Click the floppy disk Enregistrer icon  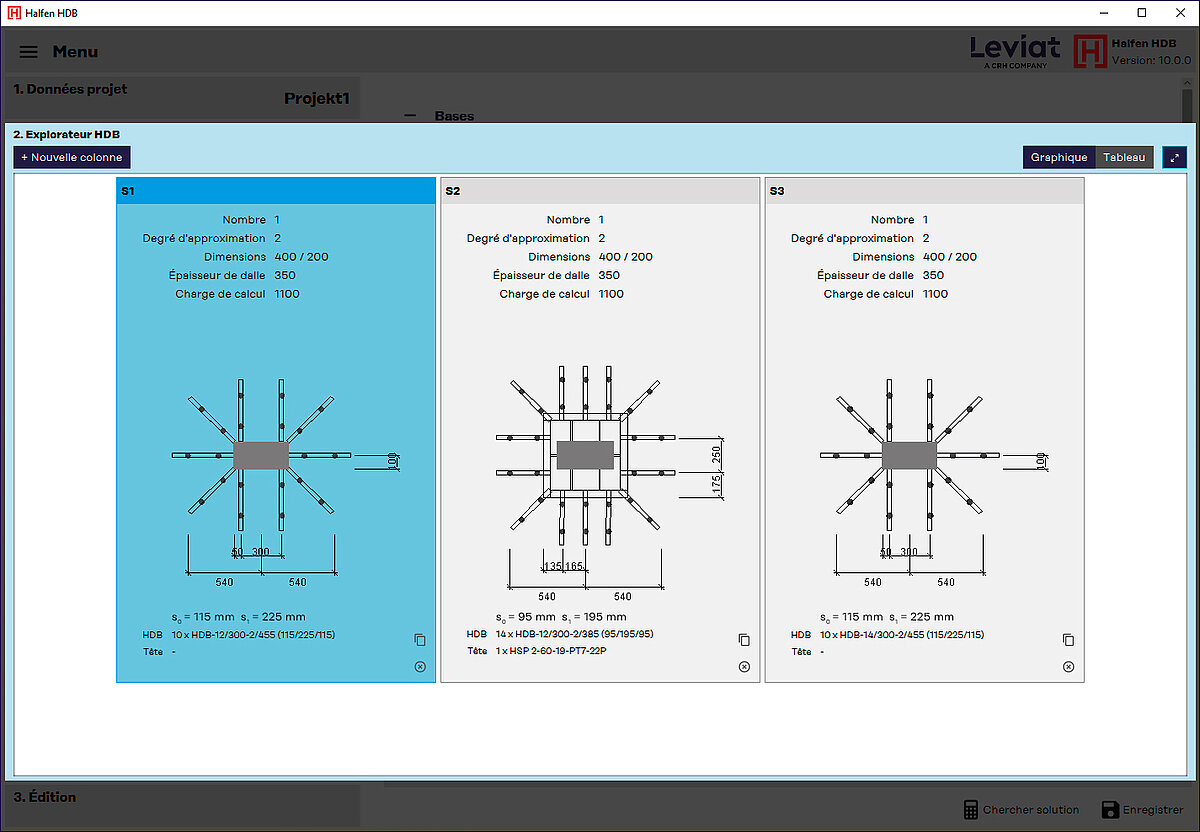(1110, 810)
